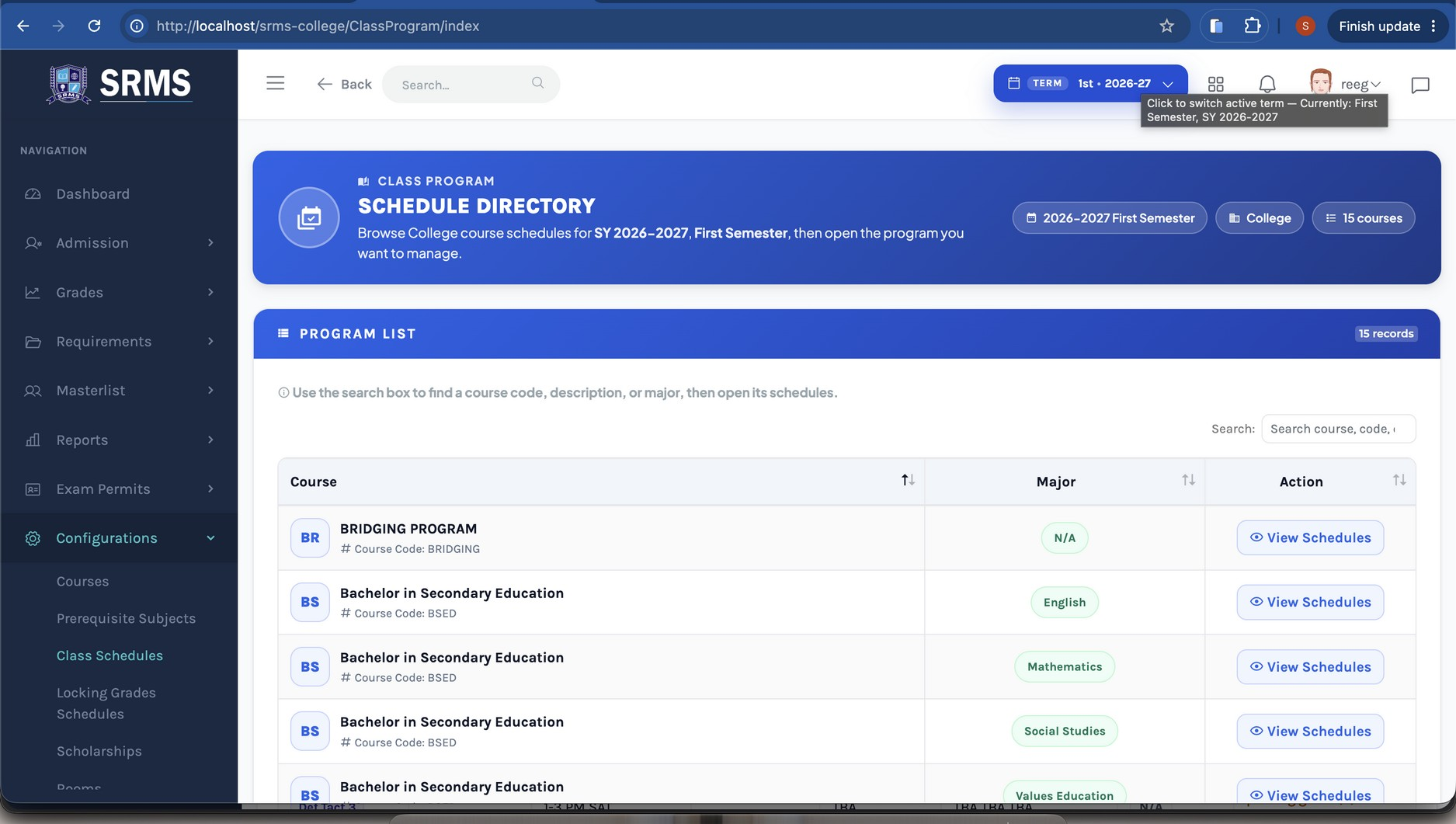Sort by the Course column
This screenshot has height=824, width=1456.
[601, 482]
